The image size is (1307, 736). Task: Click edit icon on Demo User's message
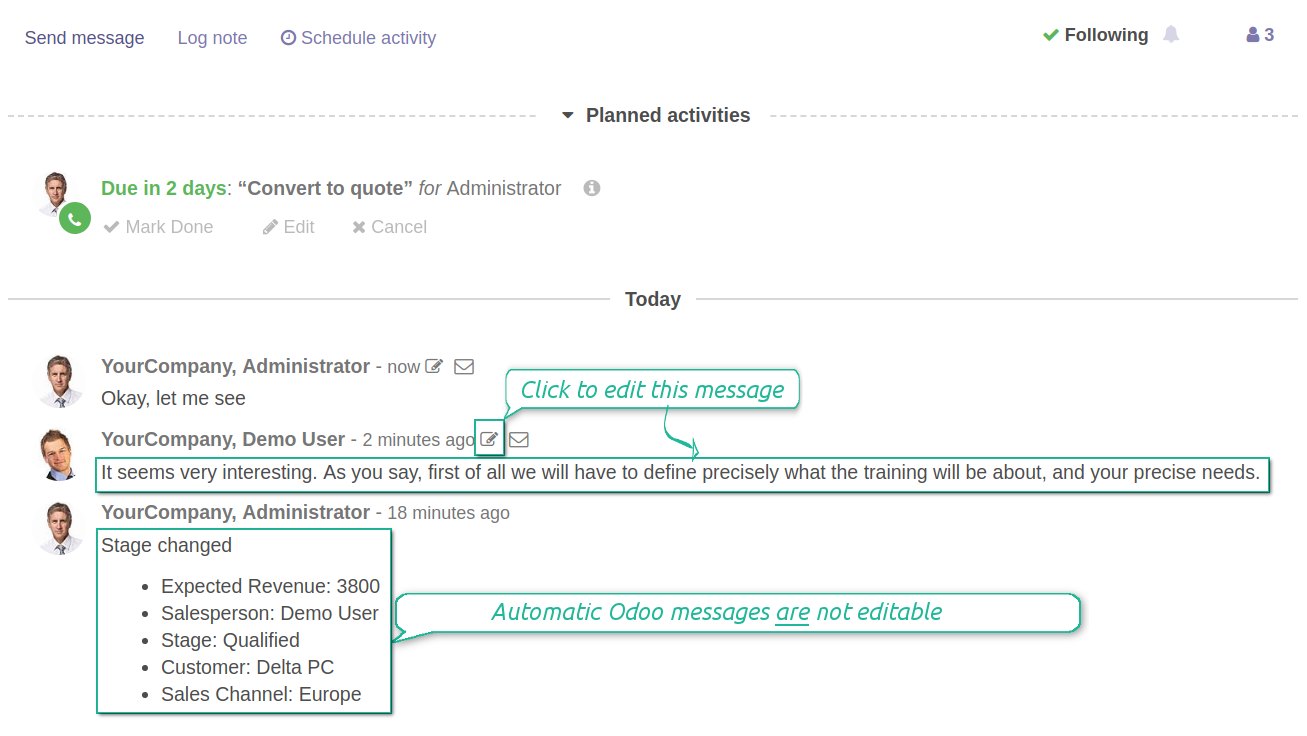[489, 439]
